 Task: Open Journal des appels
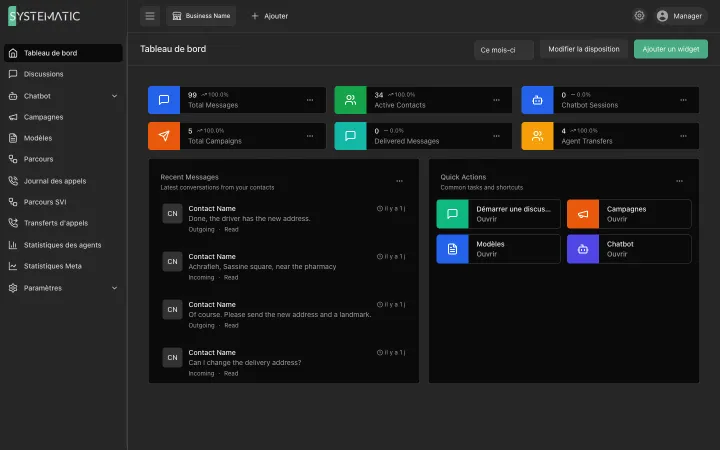click(x=63, y=181)
